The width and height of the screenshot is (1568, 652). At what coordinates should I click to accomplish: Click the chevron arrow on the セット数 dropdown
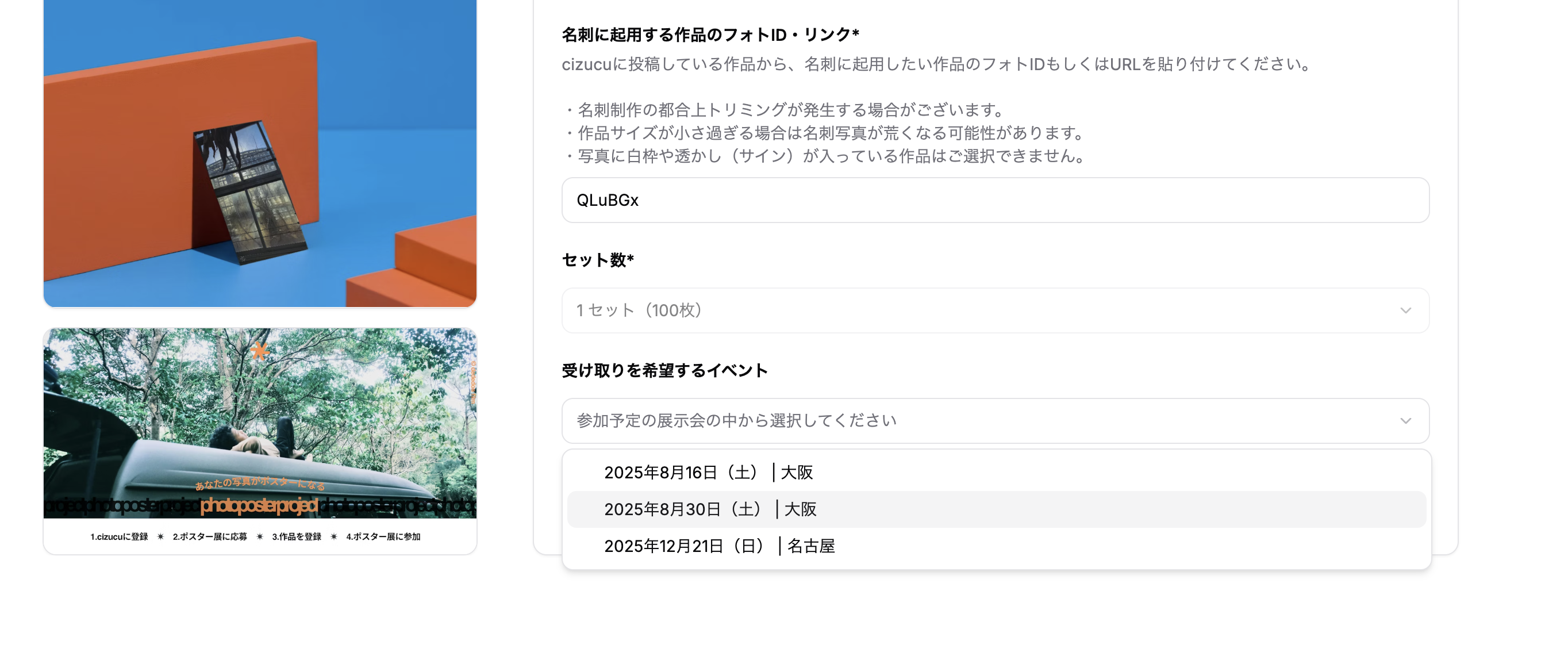(x=1405, y=310)
